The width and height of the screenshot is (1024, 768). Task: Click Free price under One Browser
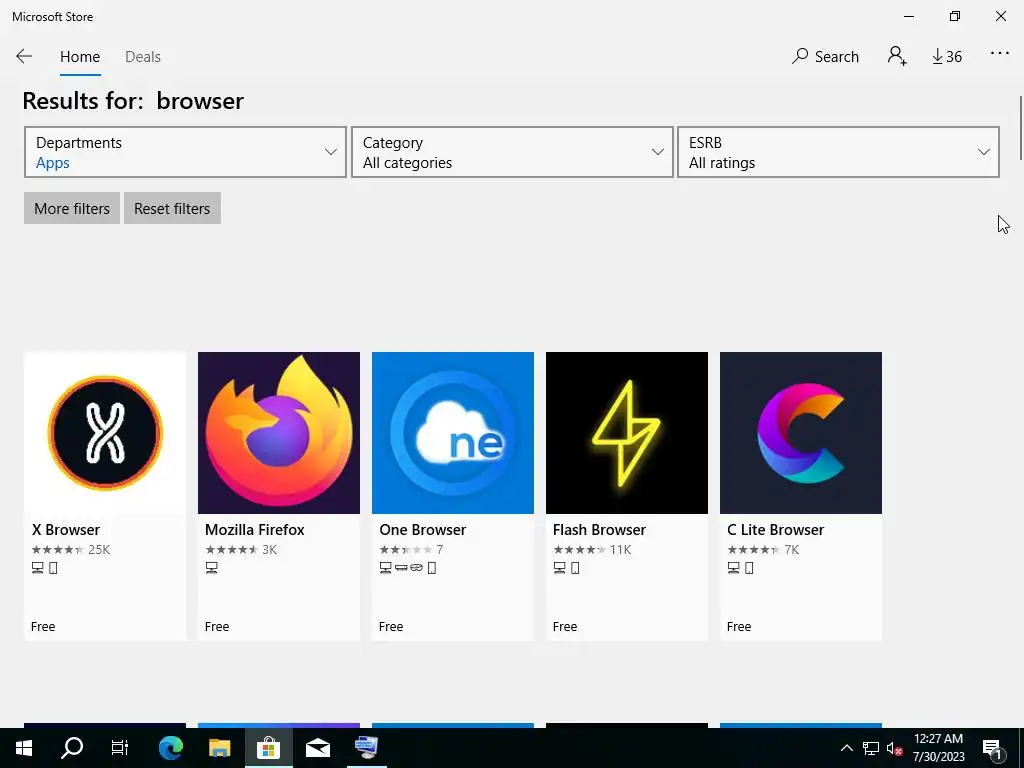point(391,627)
